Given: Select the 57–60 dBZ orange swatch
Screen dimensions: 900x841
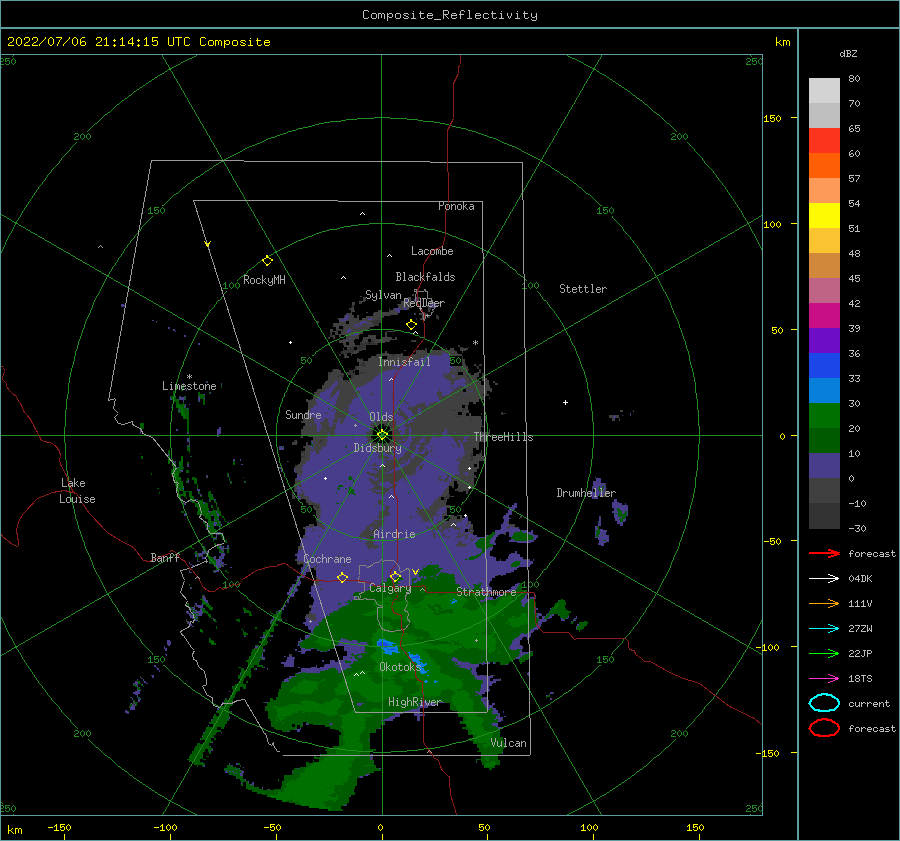Looking at the screenshot, I should click(824, 165).
